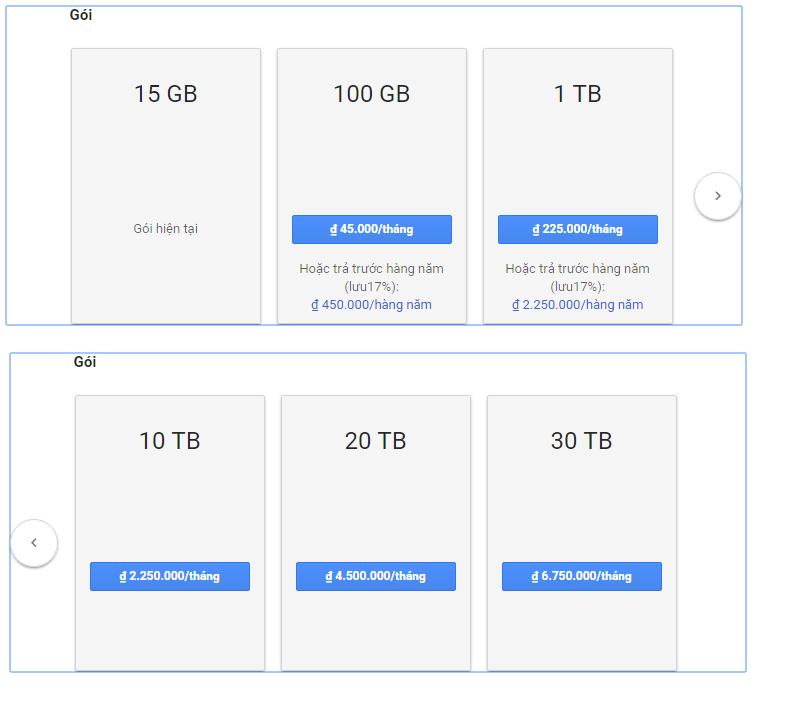Click the right arrow to show more plans
792x707 pixels.
tap(717, 196)
